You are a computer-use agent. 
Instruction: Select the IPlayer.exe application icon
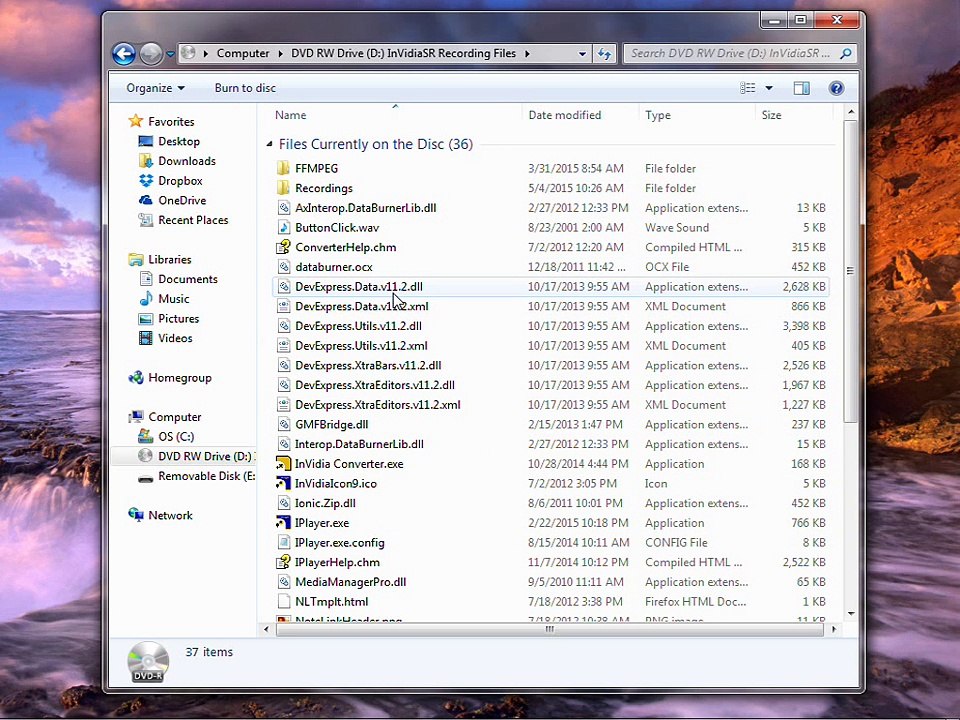click(x=283, y=523)
